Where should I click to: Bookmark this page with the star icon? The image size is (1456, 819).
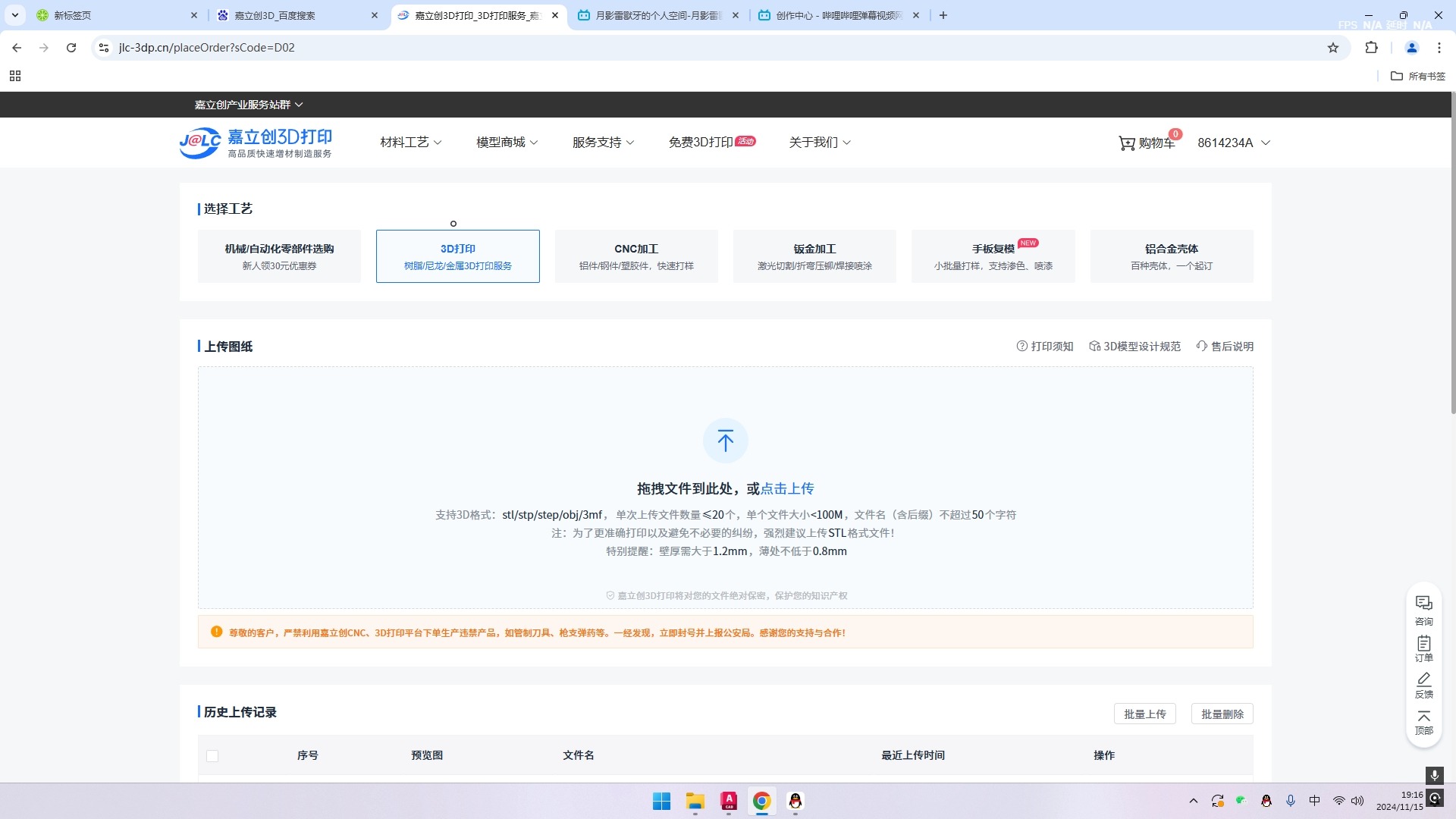click(x=1332, y=48)
